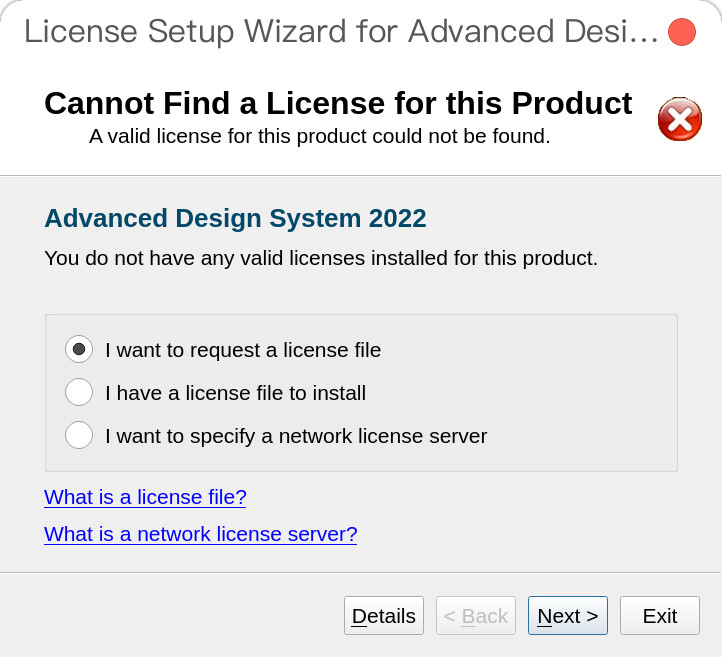Open the 'What is a network license server?' link
Image resolution: width=722 pixels, height=657 pixels.
click(201, 534)
